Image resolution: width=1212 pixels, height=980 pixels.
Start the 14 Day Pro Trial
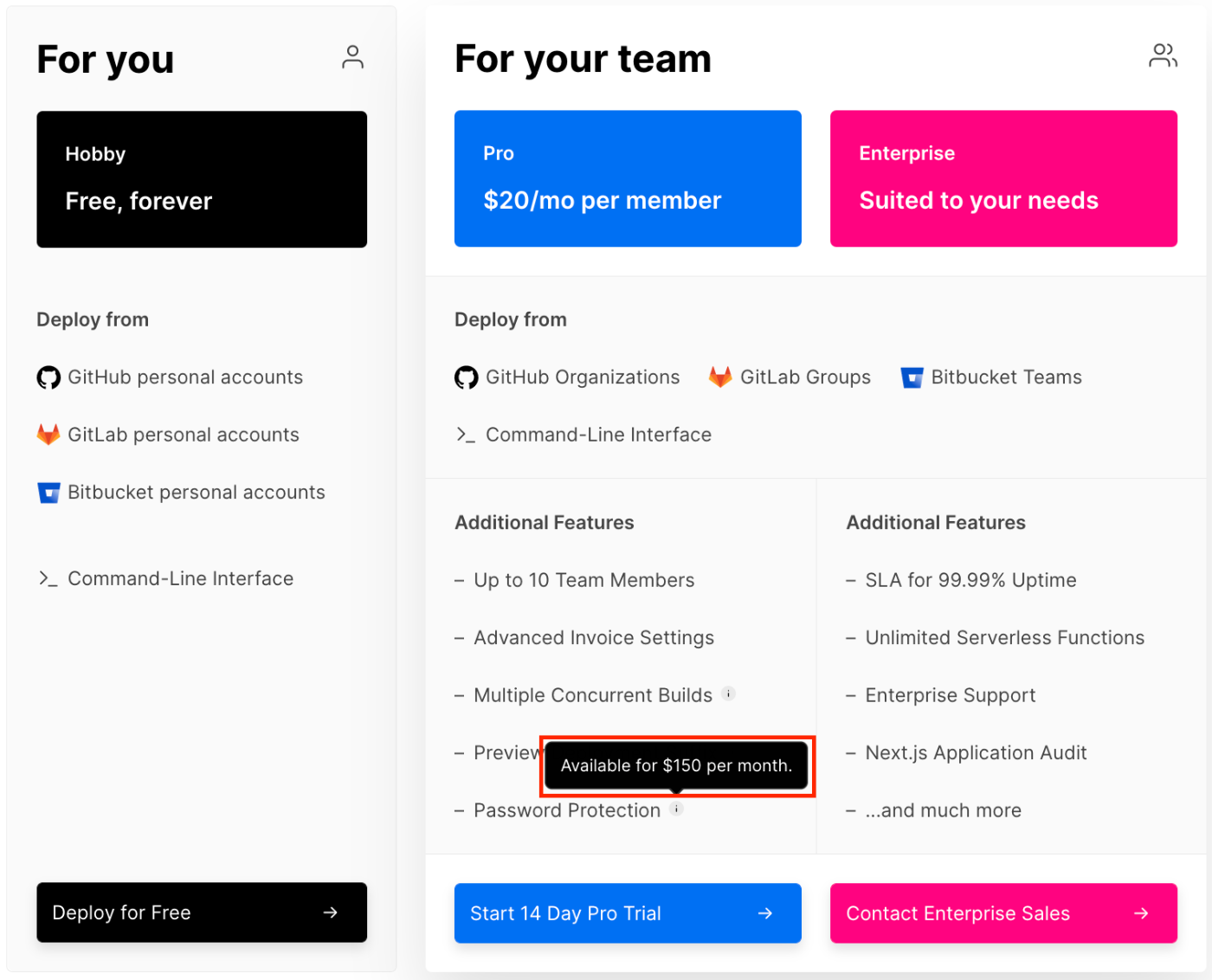click(628, 913)
